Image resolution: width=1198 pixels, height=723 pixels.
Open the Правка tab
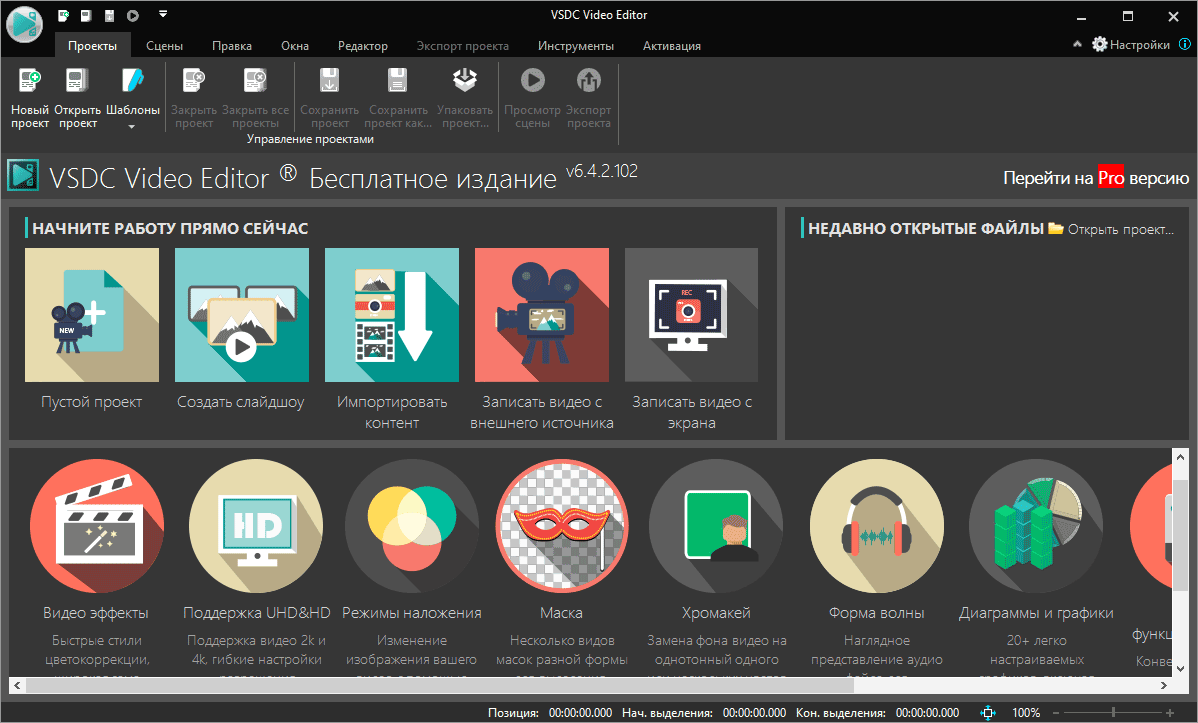(232, 46)
